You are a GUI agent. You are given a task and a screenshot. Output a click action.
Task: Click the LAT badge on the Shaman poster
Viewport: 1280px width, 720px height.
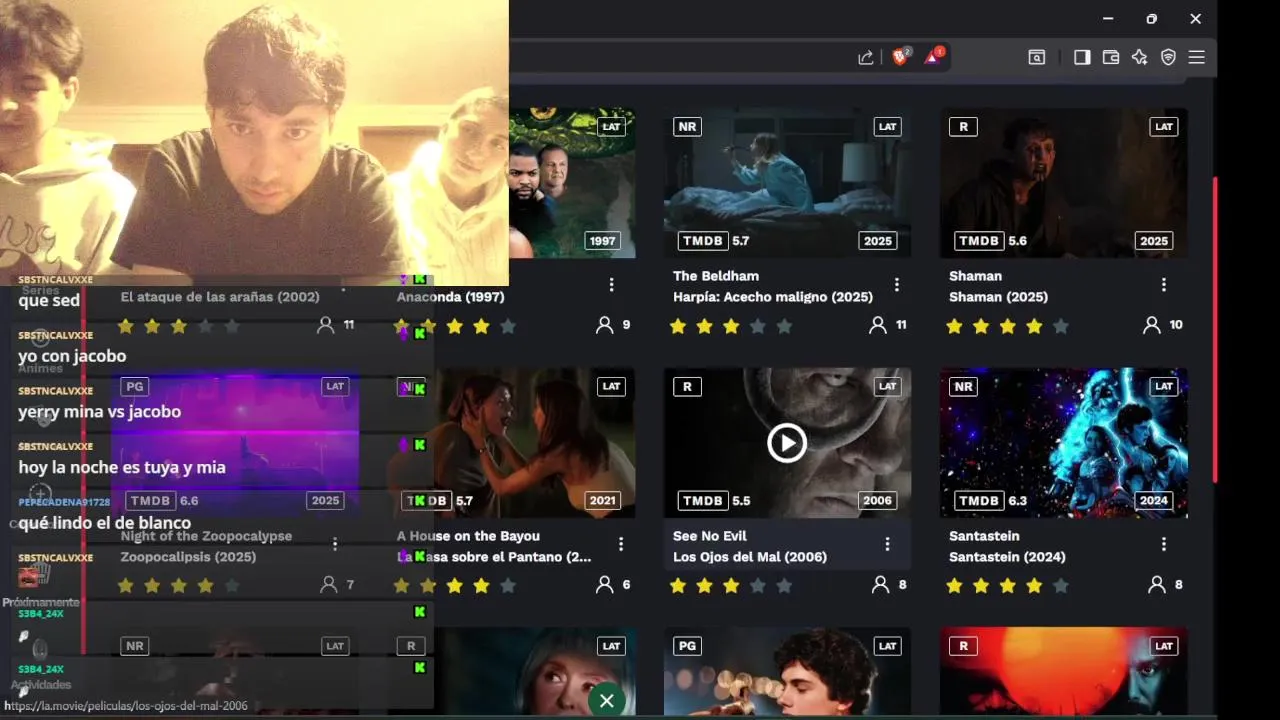coord(1164,127)
